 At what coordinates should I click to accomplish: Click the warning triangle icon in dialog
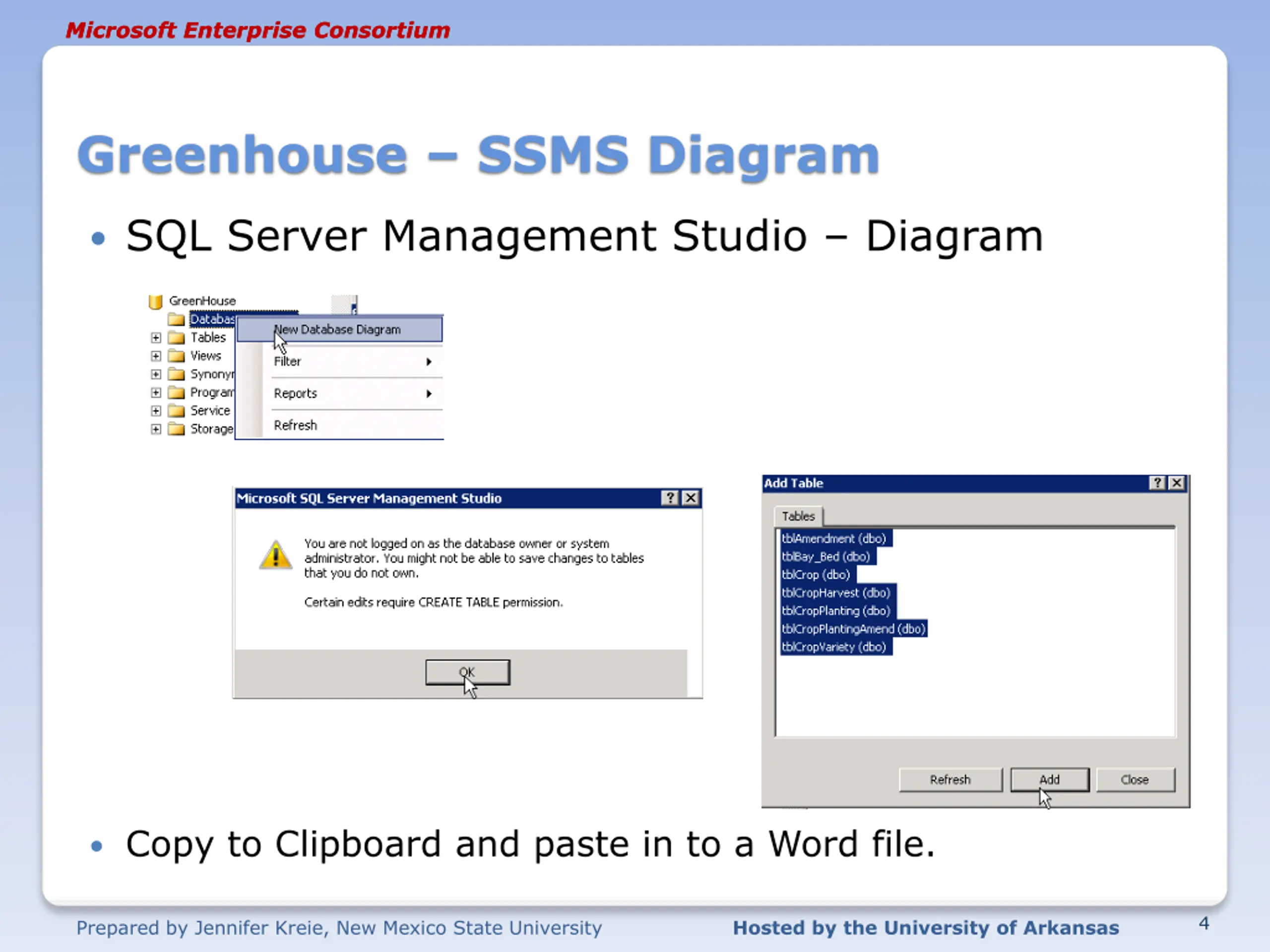(276, 555)
